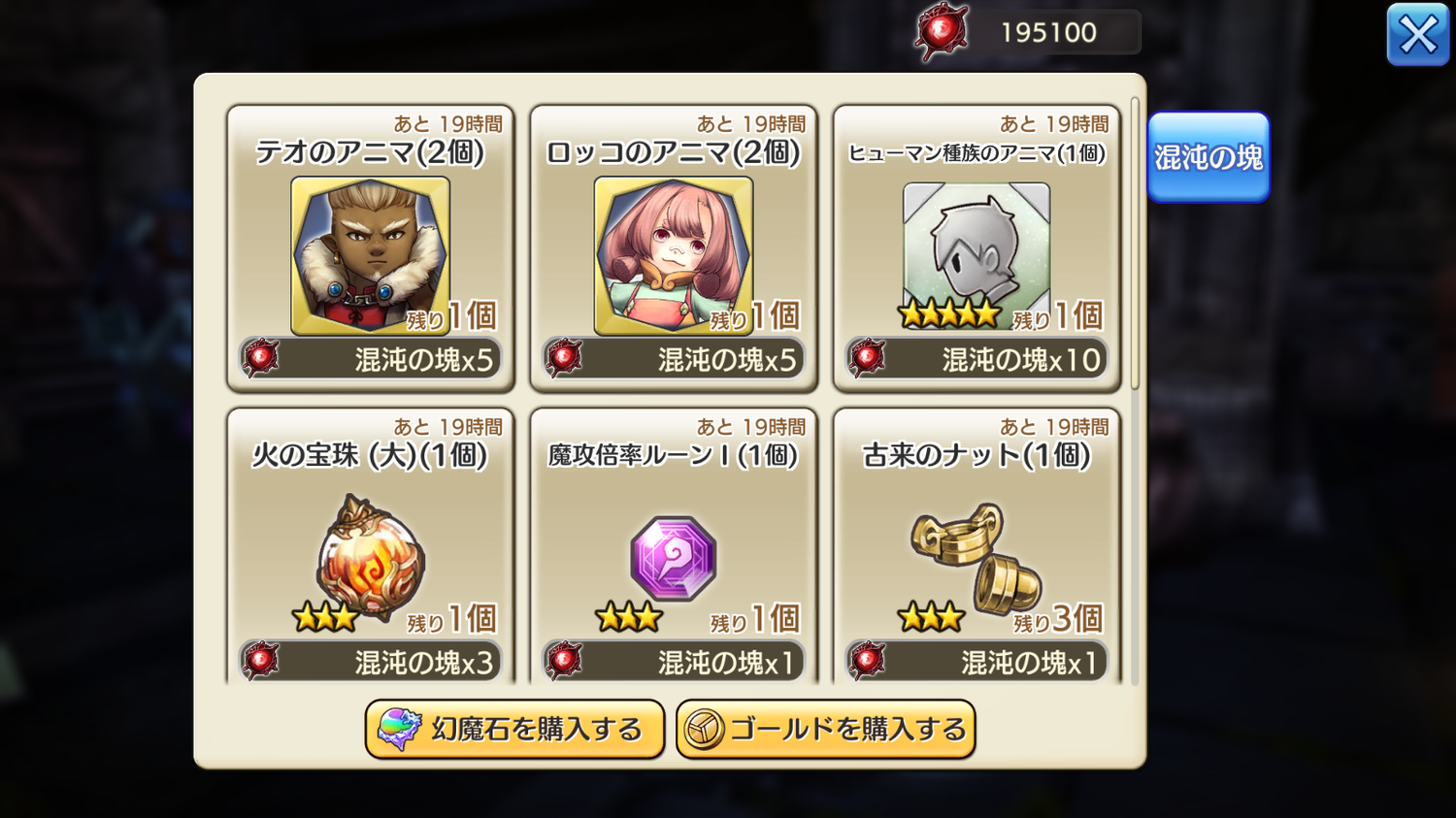Buy ヒューマン種族のアニマ for 混沌の塊x10

click(x=976, y=359)
